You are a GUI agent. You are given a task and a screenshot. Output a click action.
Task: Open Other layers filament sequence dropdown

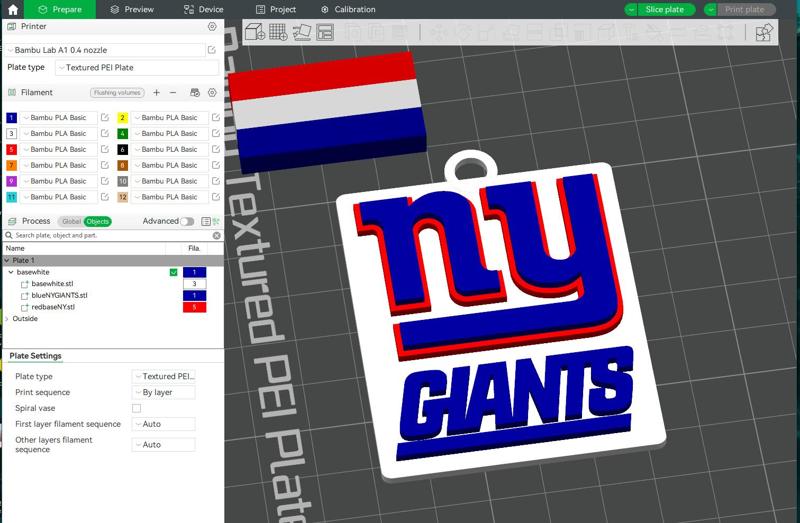pos(163,444)
